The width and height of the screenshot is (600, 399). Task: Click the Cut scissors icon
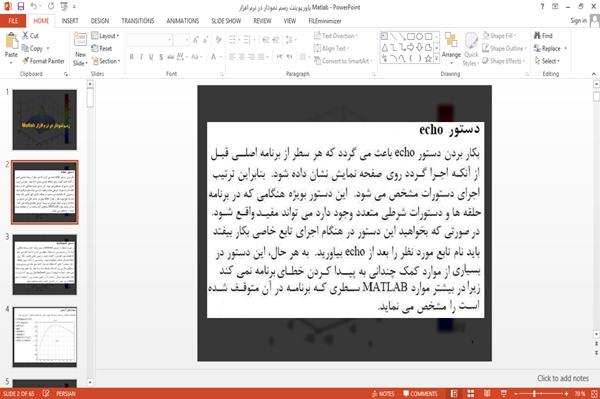coord(25,36)
